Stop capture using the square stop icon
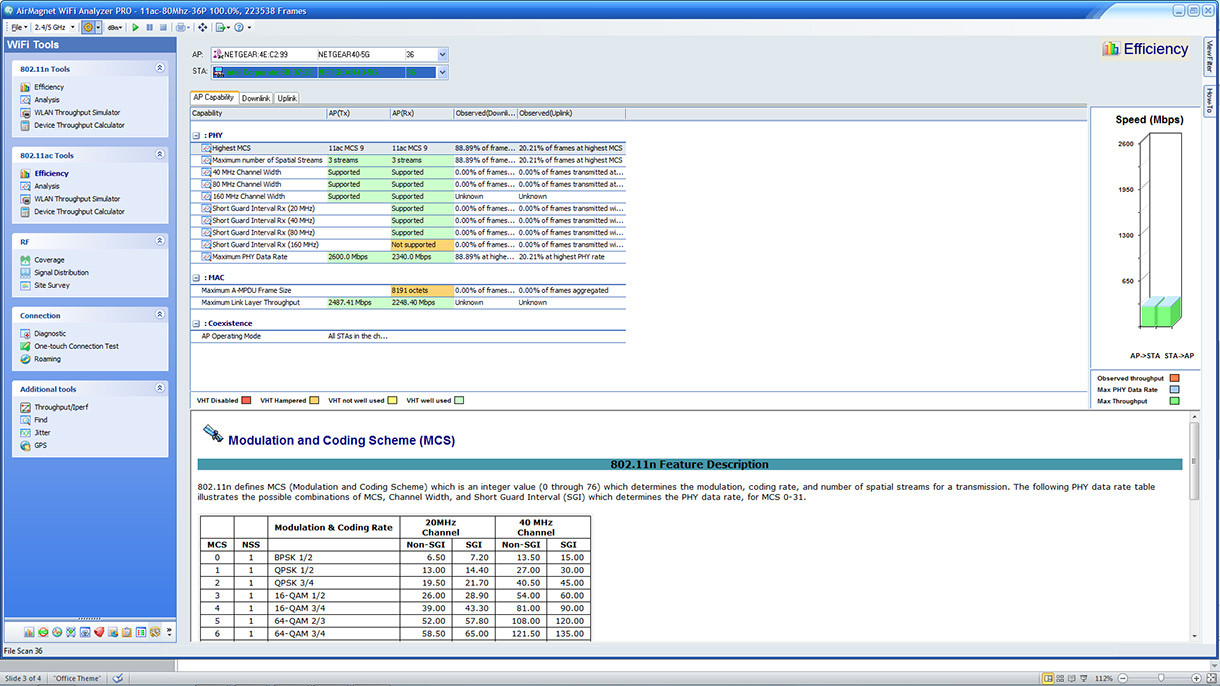Image resolution: width=1220 pixels, height=686 pixels. click(163, 28)
